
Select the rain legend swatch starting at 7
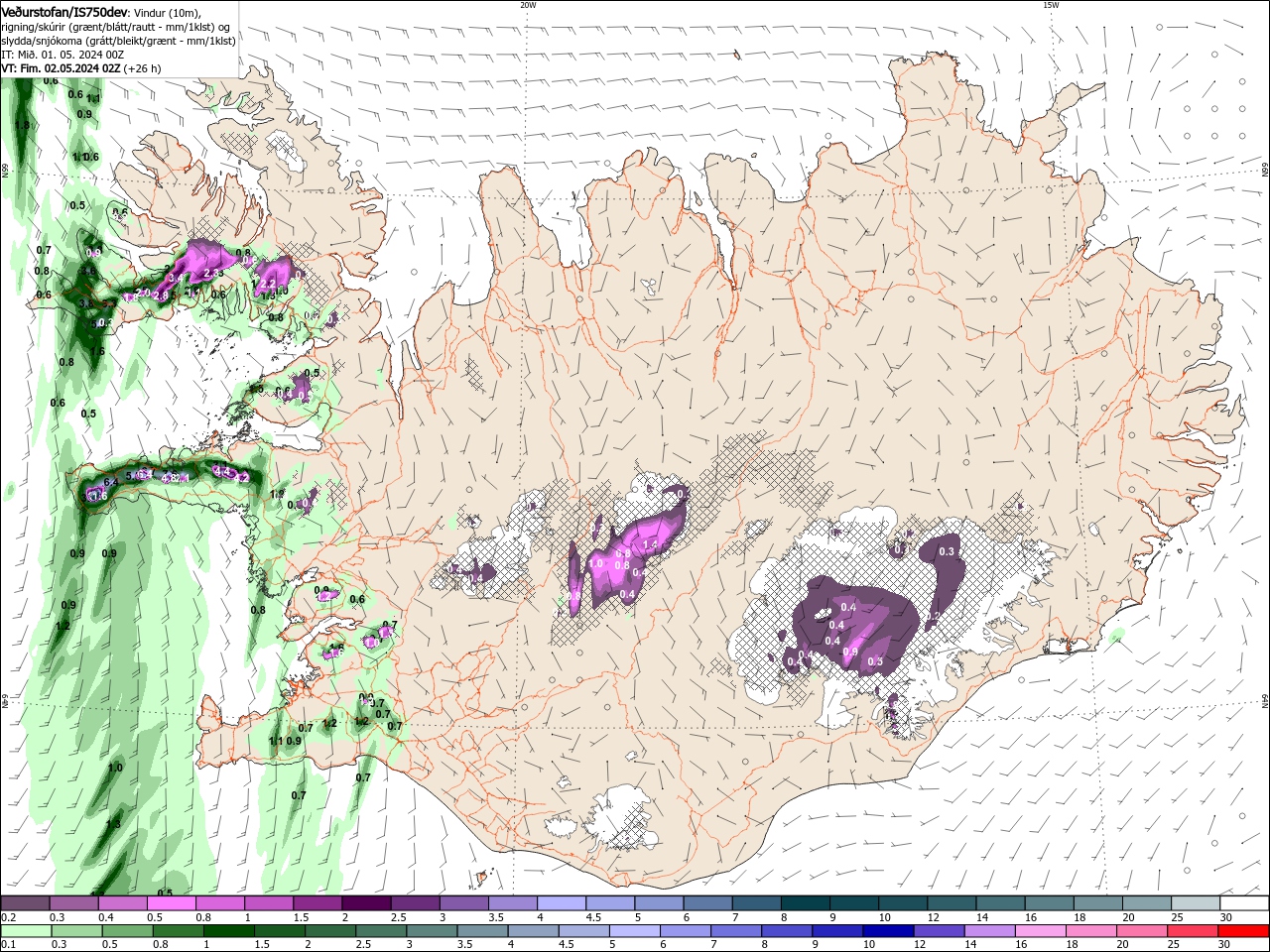[x=735, y=931]
